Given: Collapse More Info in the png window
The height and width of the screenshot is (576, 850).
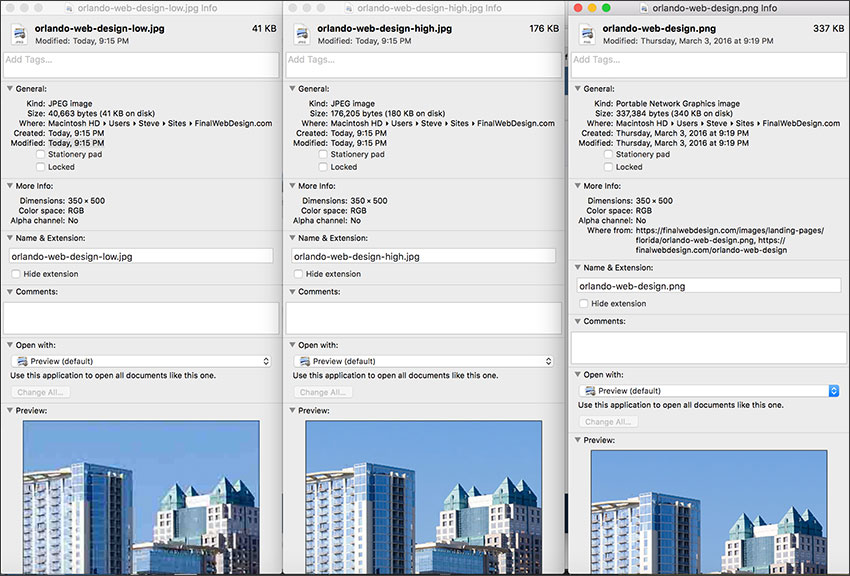Looking at the screenshot, I should 577,185.
